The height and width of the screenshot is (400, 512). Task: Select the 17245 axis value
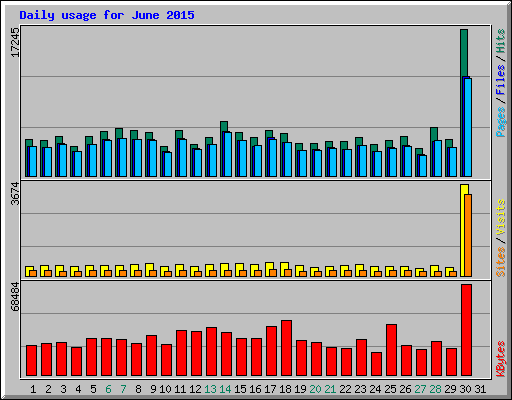pos(15,42)
